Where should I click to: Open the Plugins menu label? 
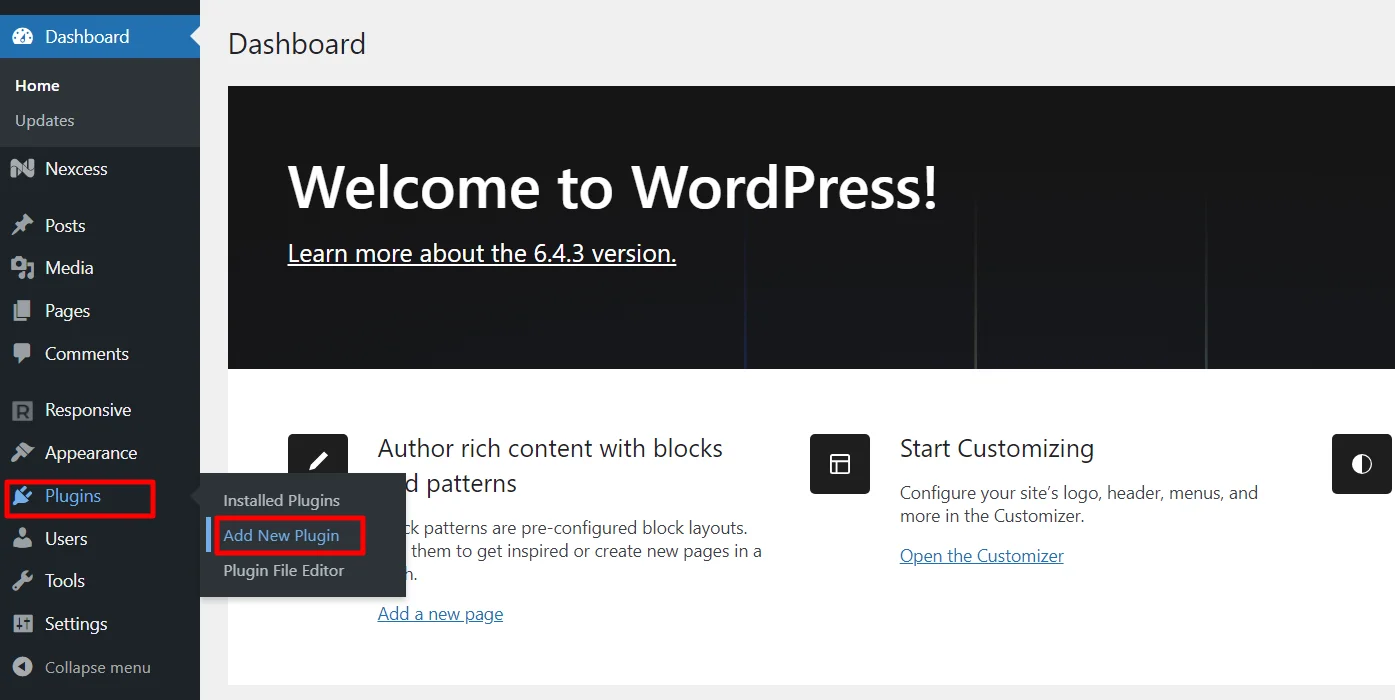73,496
